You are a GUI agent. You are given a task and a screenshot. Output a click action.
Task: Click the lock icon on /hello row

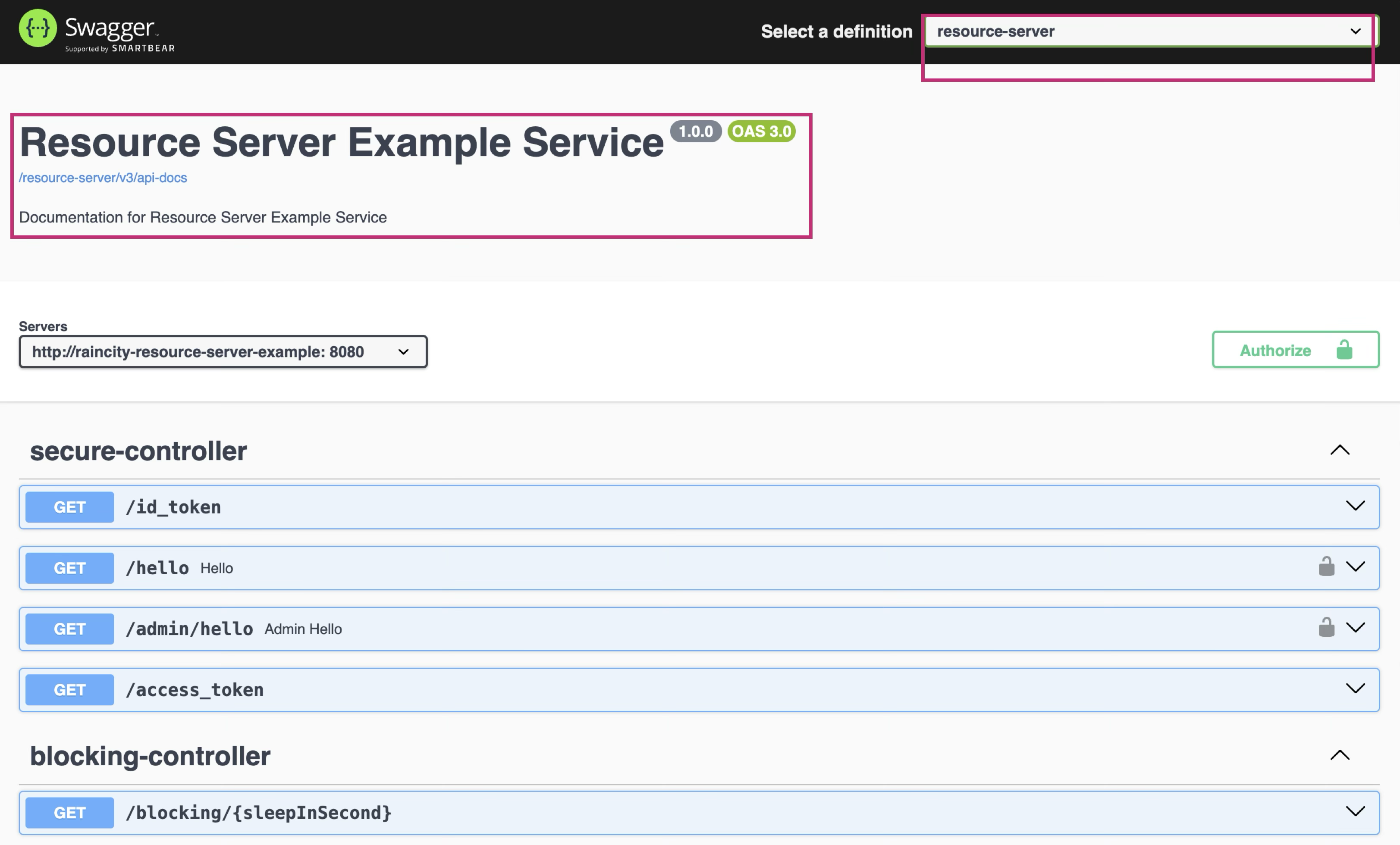(1326, 566)
